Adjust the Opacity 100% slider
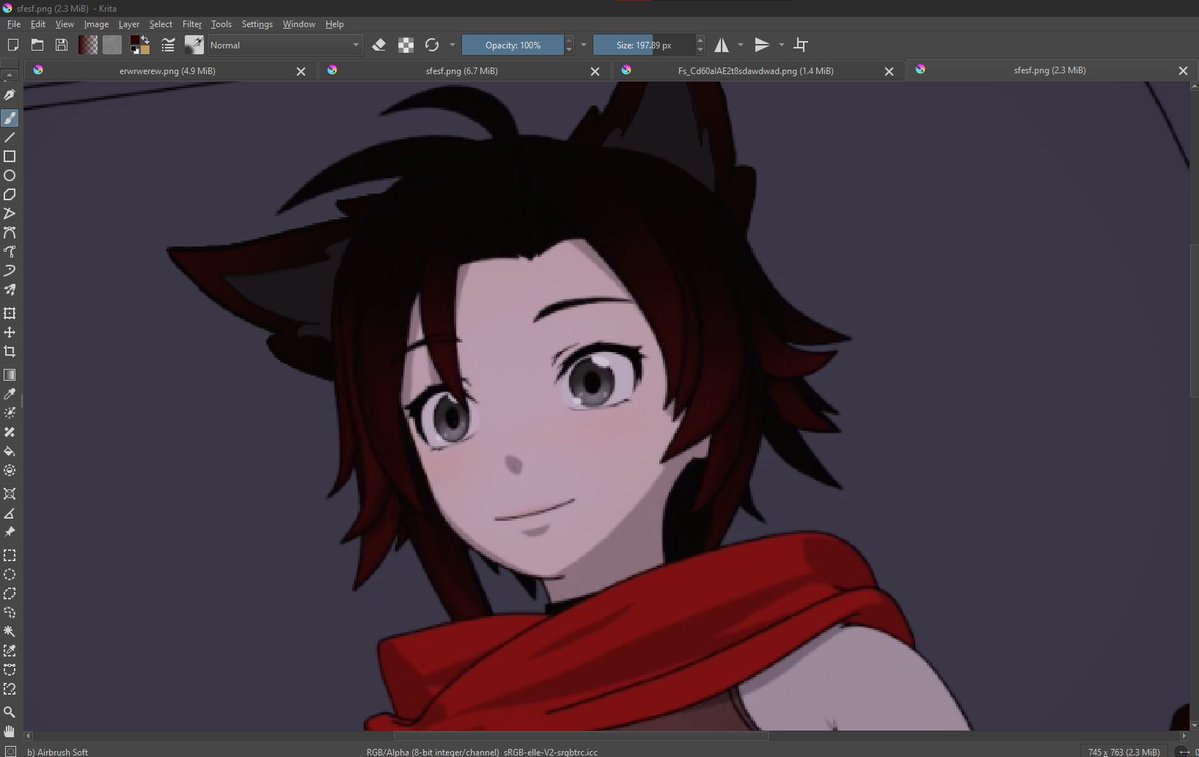The image size is (1199, 757). point(513,45)
